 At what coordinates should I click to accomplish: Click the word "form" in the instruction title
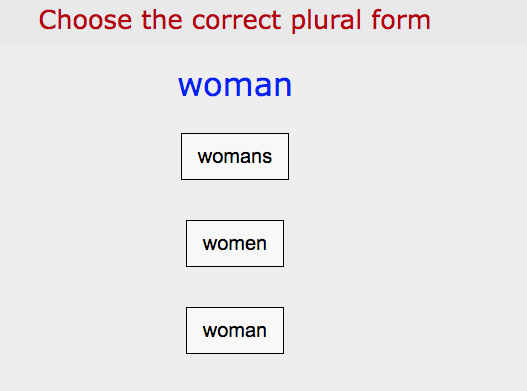[x=401, y=19]
